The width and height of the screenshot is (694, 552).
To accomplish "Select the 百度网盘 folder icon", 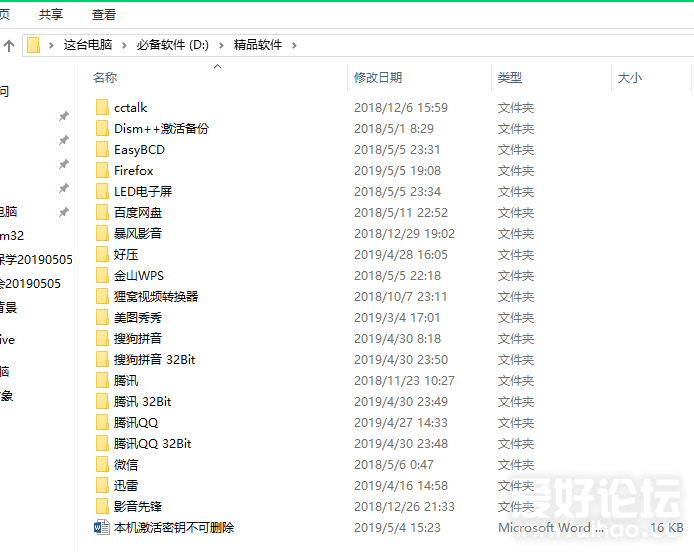I will coord(102,212).
